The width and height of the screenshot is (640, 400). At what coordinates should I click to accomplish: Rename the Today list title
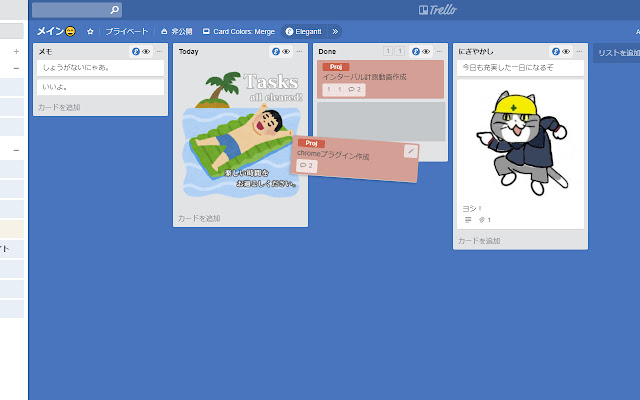pyautogui.click(x=189, y=51)
